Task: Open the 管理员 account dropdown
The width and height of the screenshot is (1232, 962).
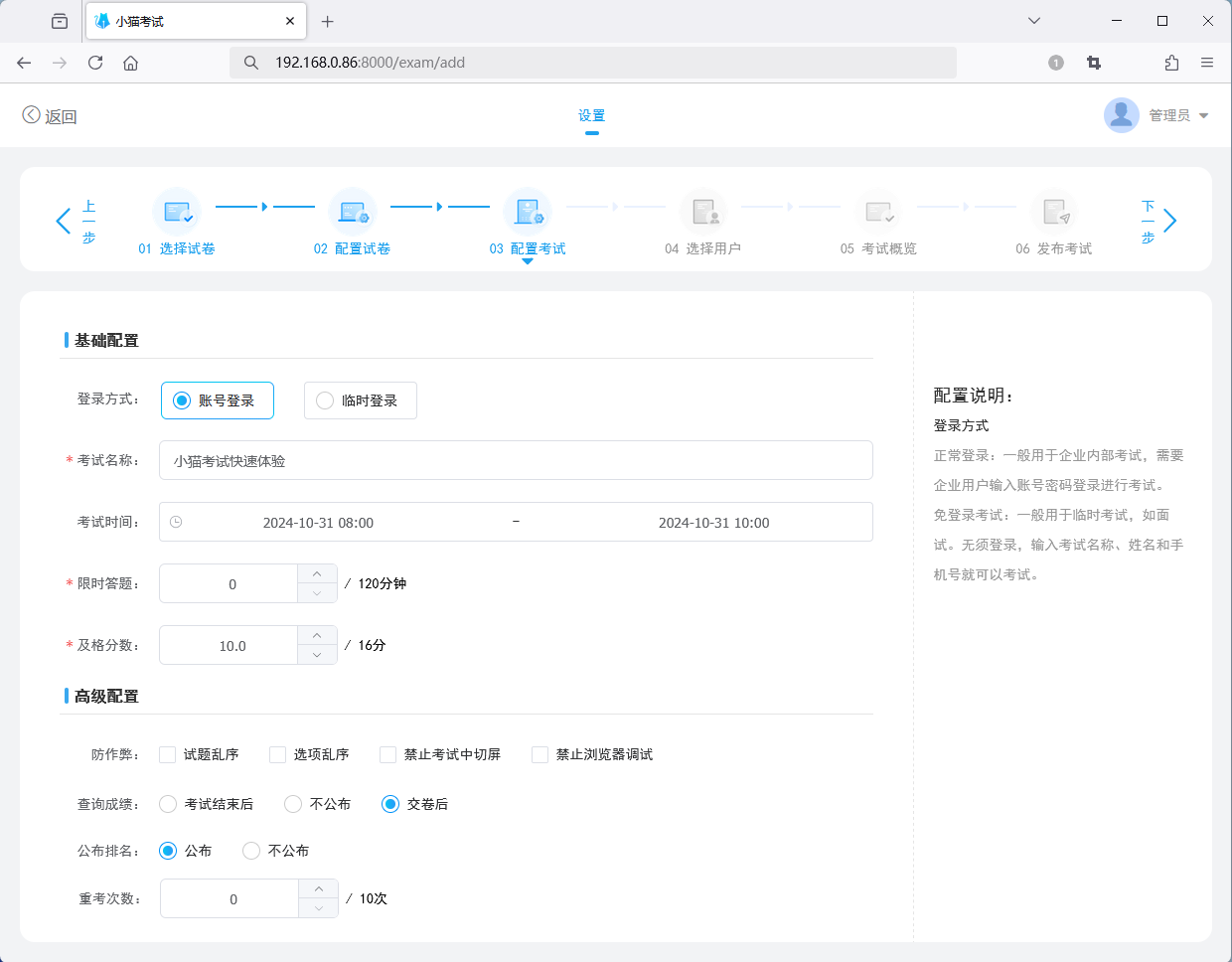Action: pyautogui.click(x=1172, y=114)
